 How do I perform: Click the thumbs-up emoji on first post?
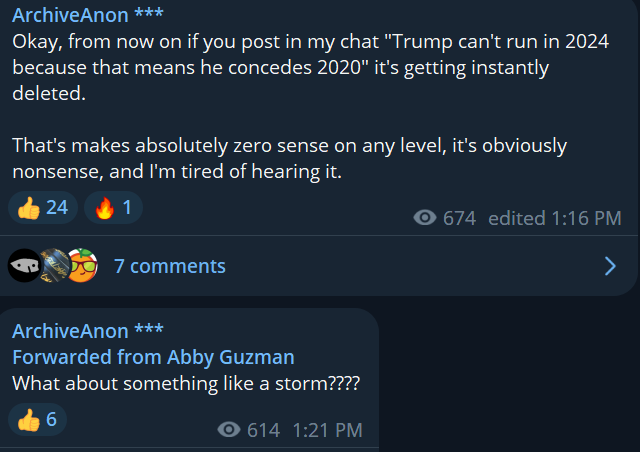[29, 208]
